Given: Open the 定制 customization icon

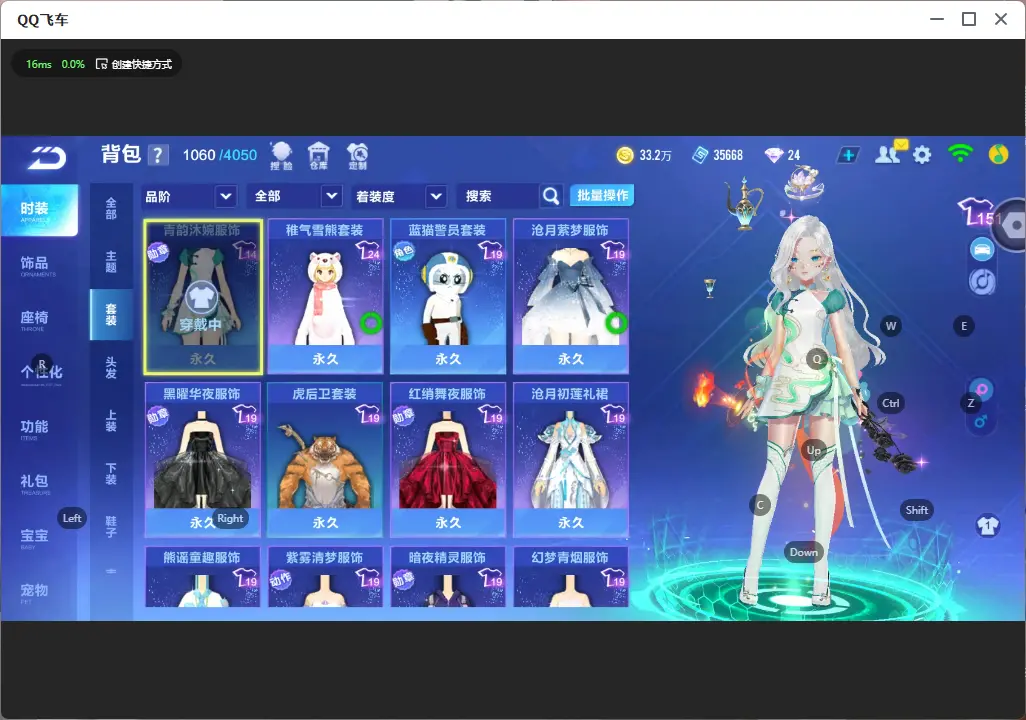Looking at the screenshot, I should pos(357,156).
